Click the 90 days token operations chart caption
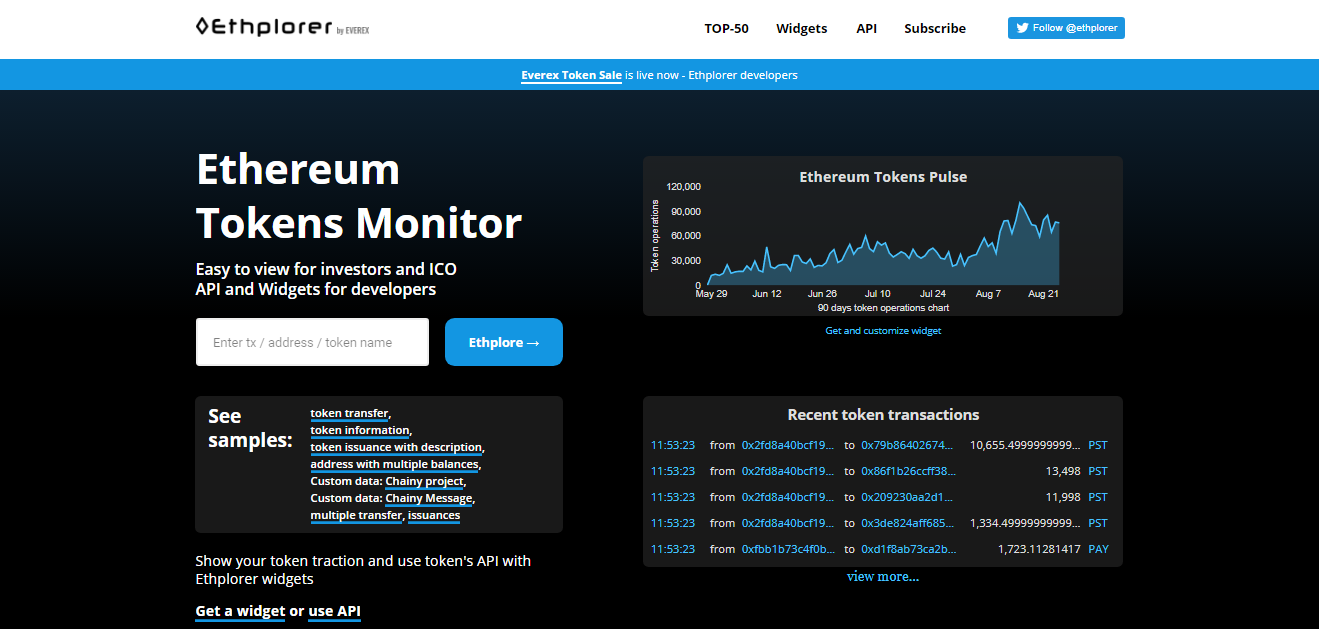Viewport: 1319px width, 629px height. coord(883,308)
